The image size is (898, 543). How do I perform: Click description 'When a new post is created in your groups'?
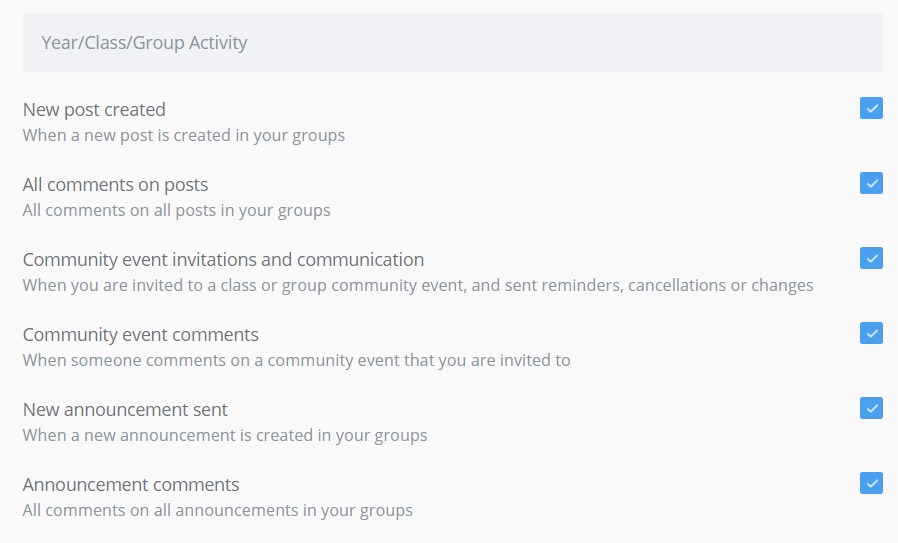coord(184,136)
